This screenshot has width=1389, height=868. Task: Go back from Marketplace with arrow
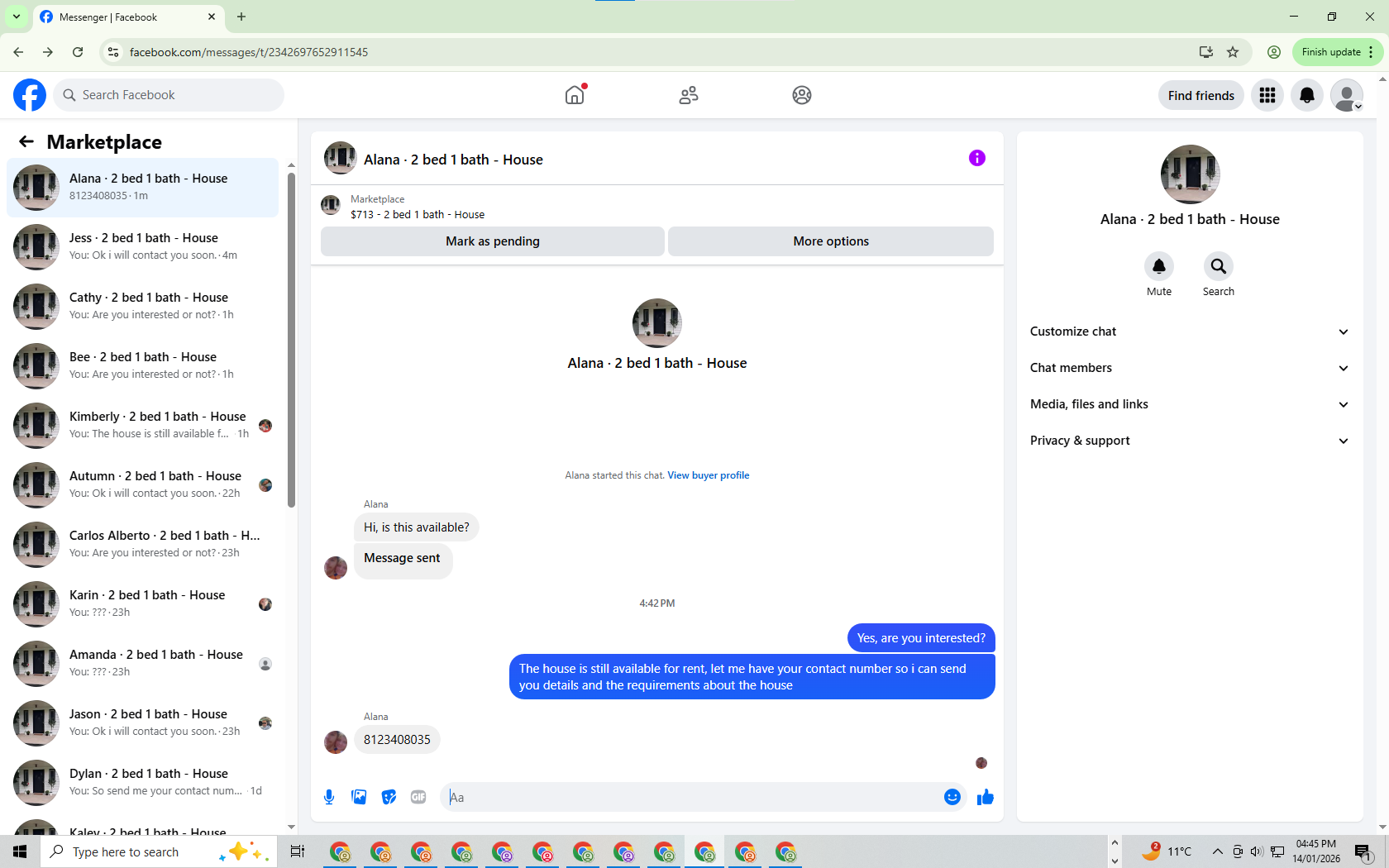26,141
